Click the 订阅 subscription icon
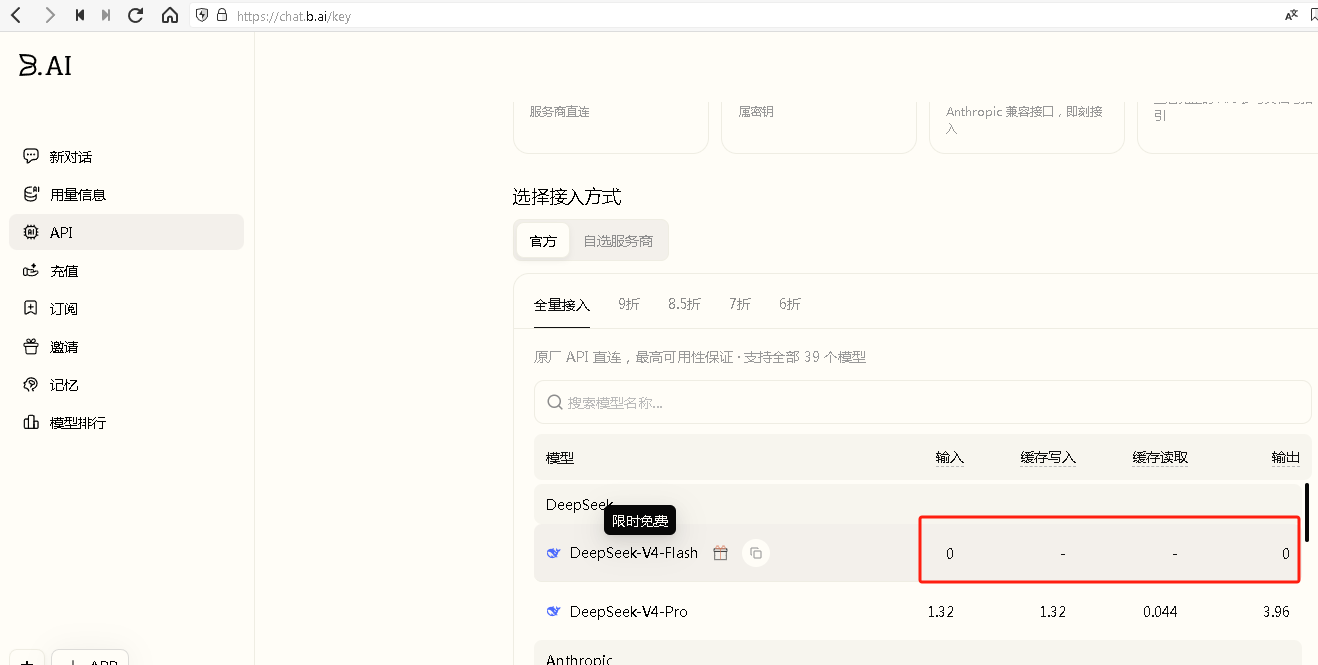Screen dimensions: 1318x665 [x=31, y=308]
